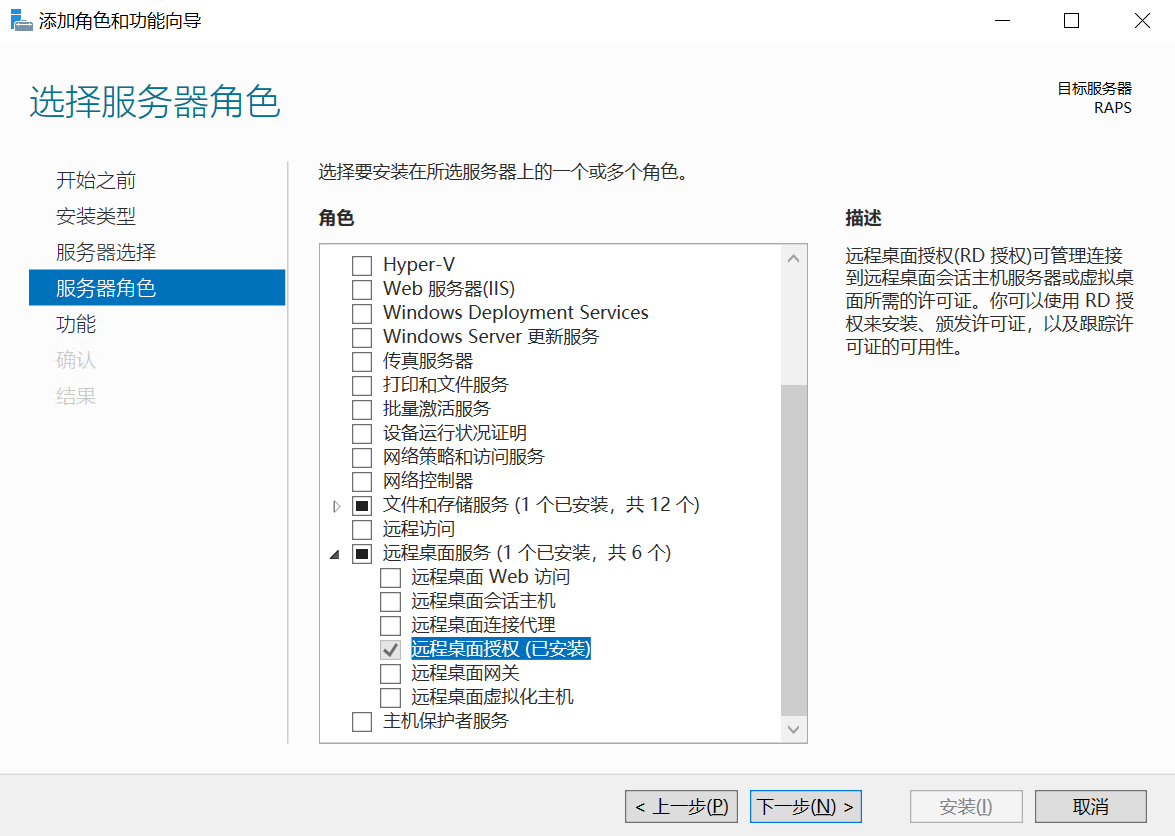Enable the Web 服务器(IIS) checkbox
Image resolution: width=1175 pixels, height=836 pixels.
pyautogui.click(x=362, y=289)
